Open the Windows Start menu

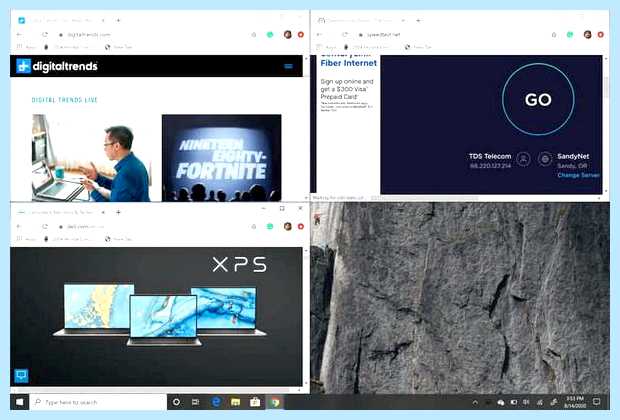19,402
